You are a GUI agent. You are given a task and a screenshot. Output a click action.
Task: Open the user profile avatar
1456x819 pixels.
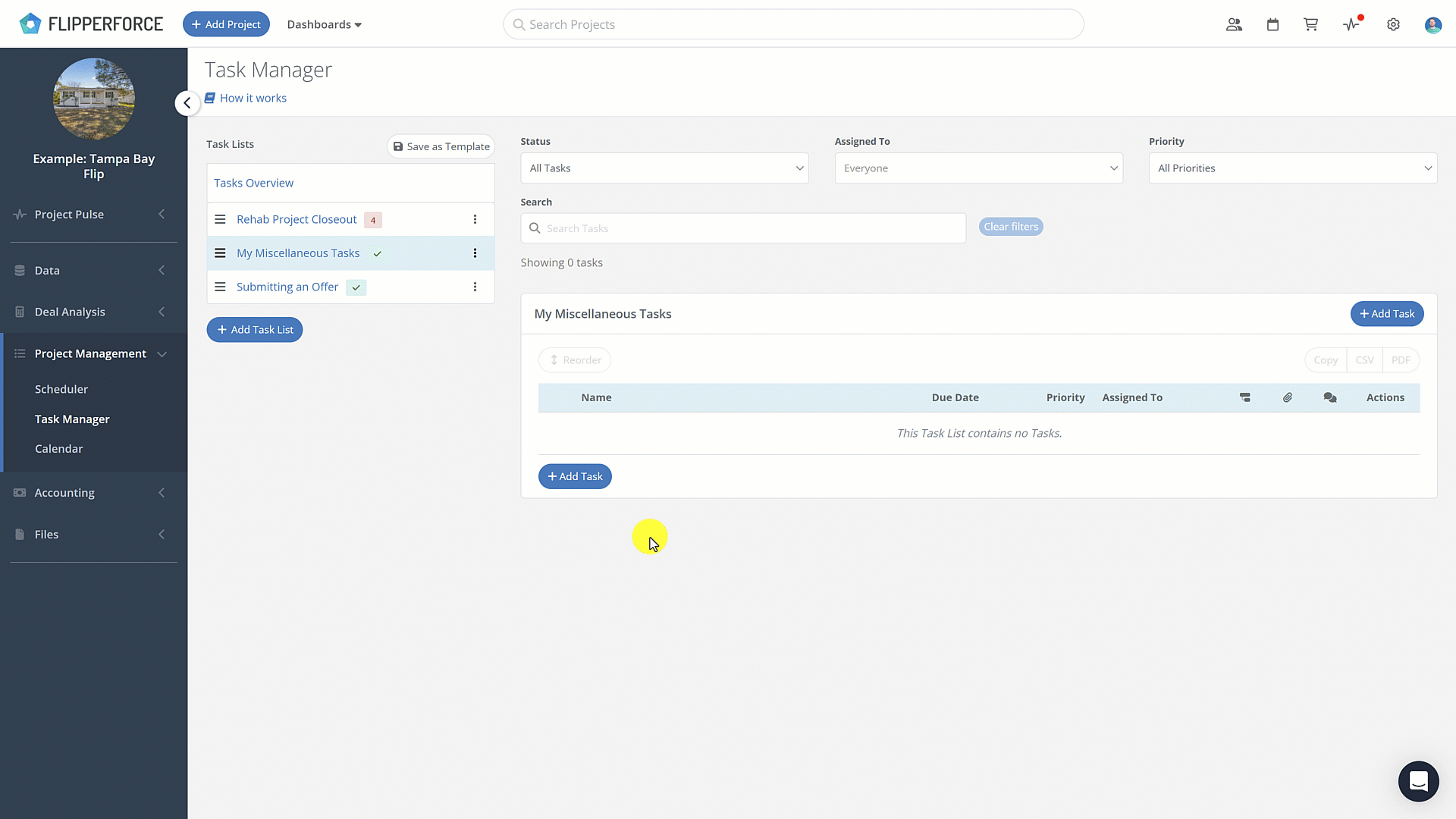point(1432,25)
